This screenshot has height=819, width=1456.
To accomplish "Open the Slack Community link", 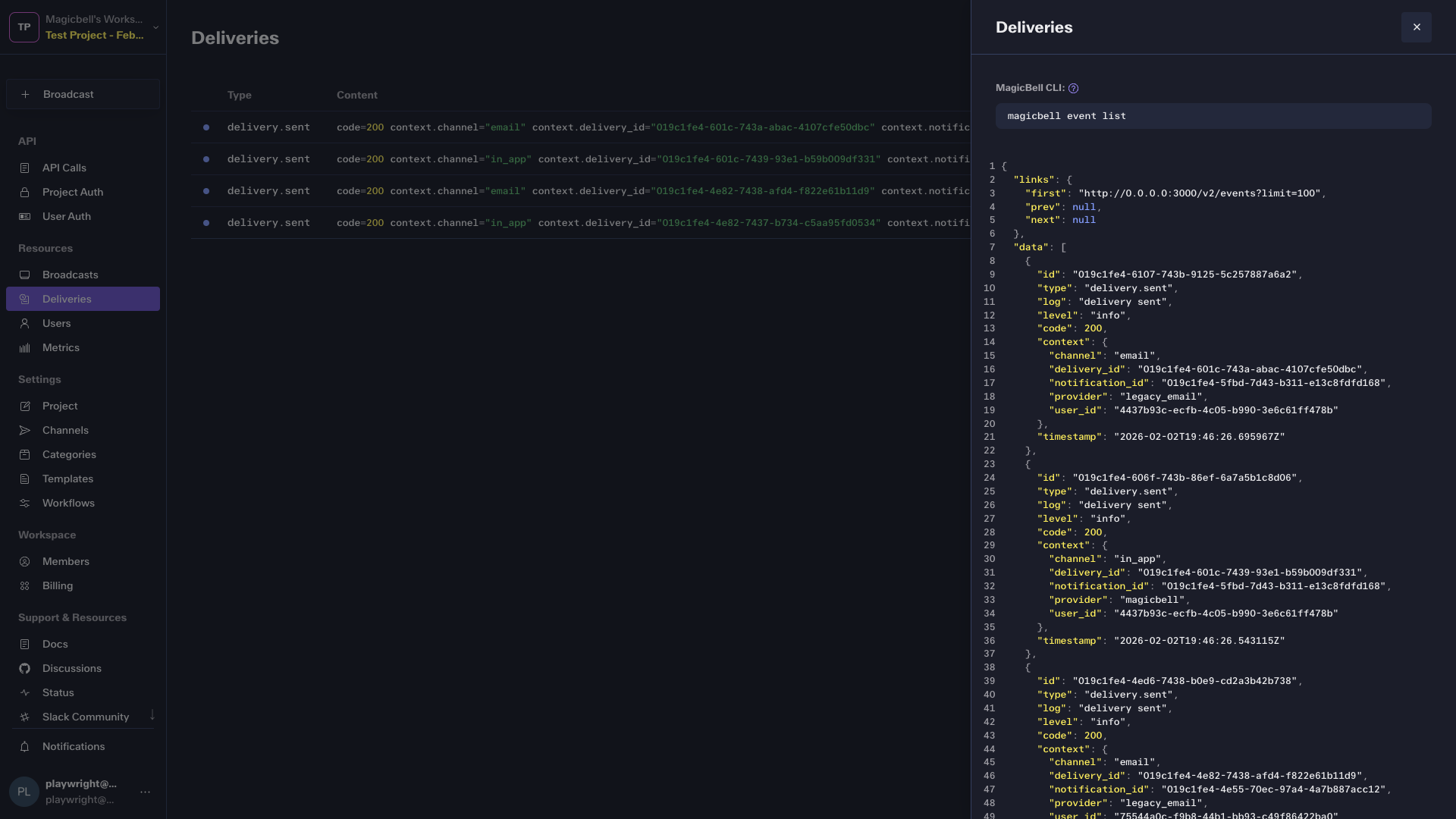I will click(83, 717).
